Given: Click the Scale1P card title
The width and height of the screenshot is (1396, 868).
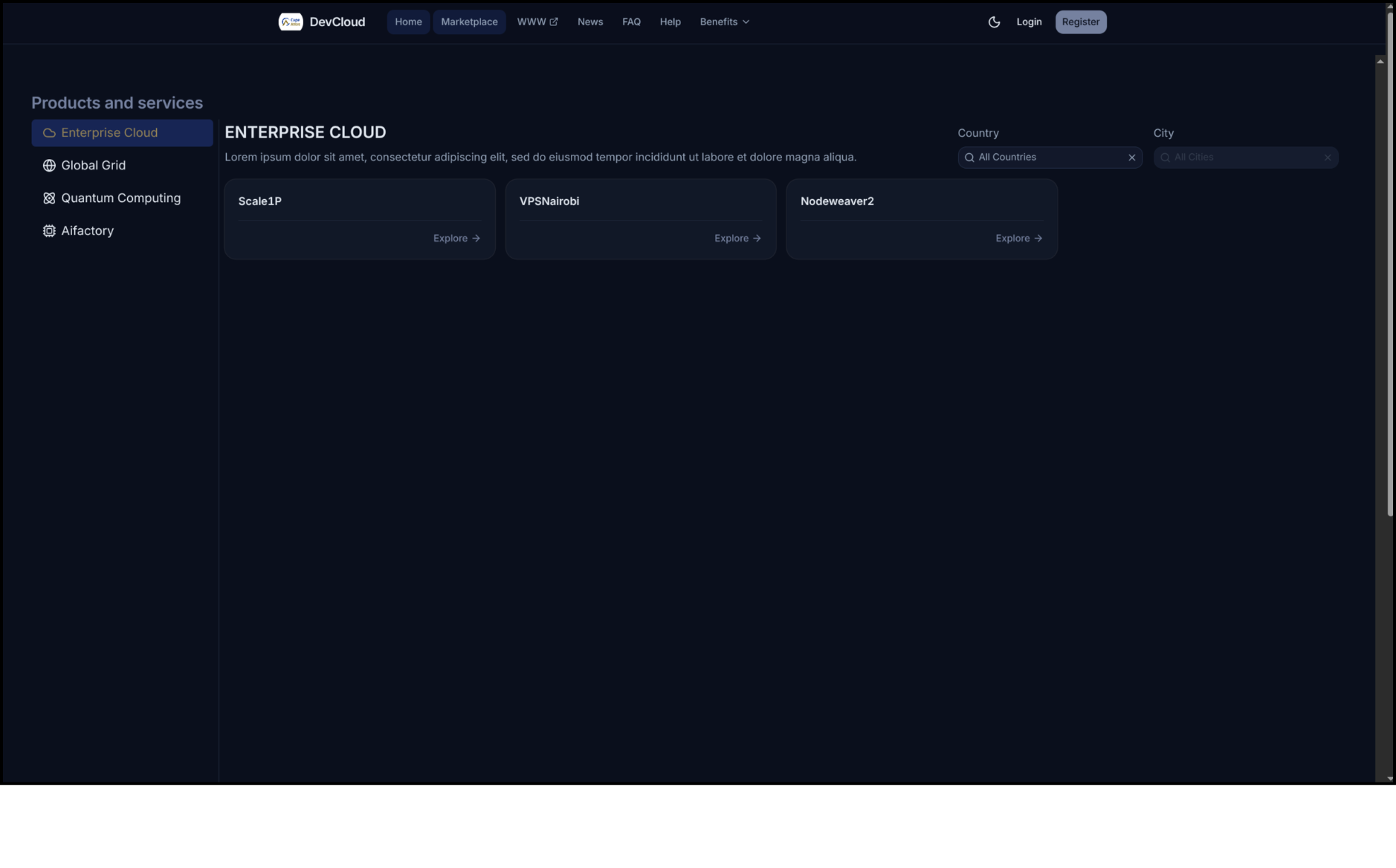Looking at the screenshot, I should pyautogui.click(x=259, y=201).
